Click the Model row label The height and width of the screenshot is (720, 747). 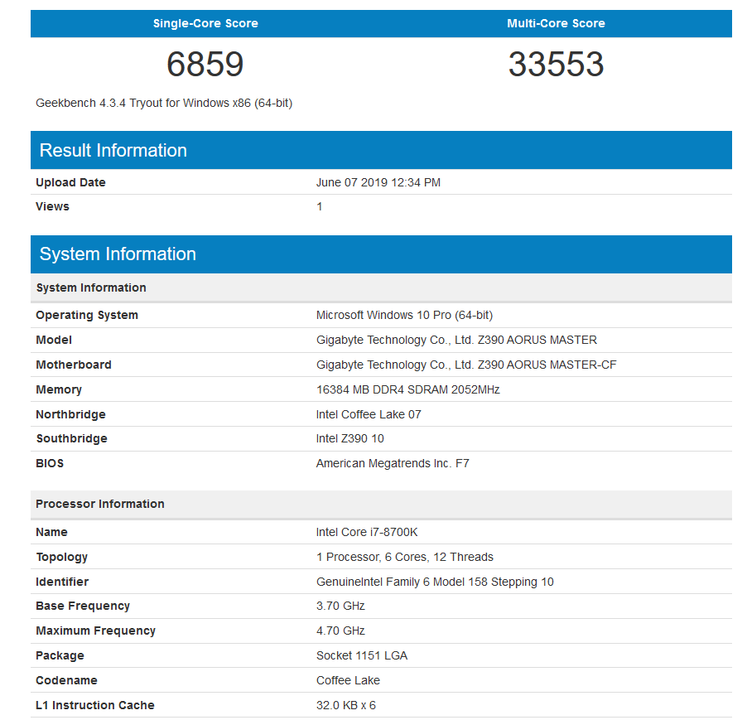tap(54, 340)
